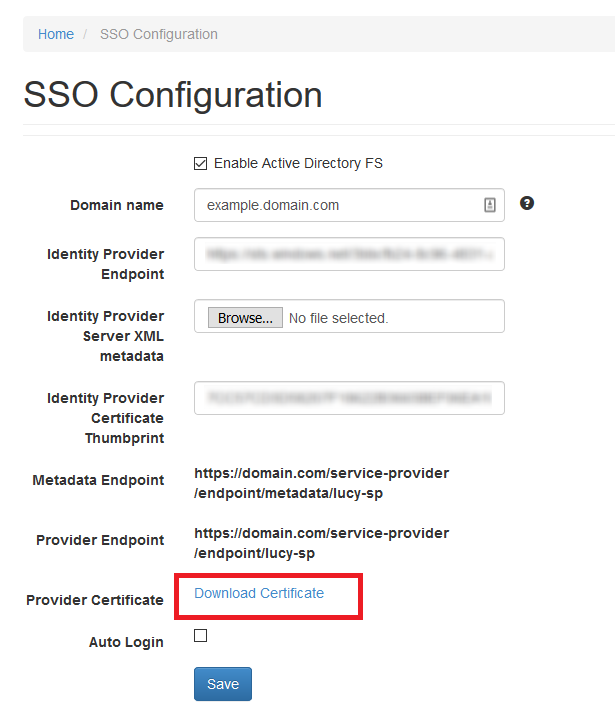
Task: Click the Domain name label
Action: point(117,205)
